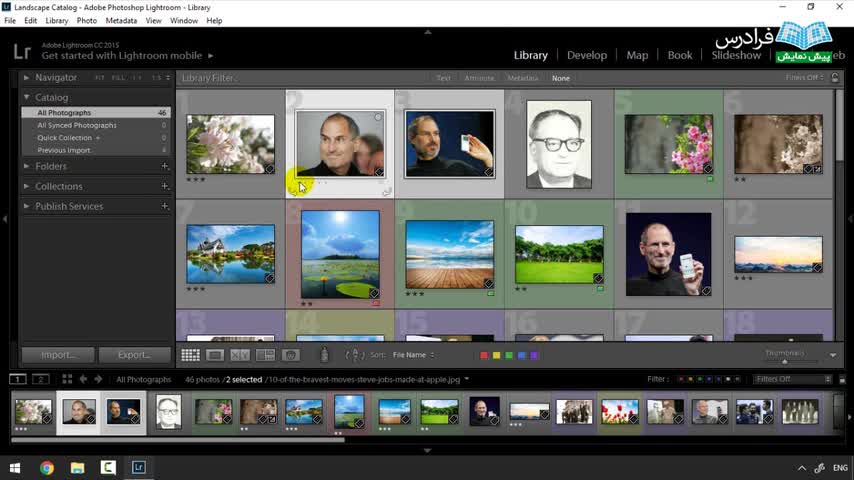Click rotate arrow on selected photo 2

[386, 192]
